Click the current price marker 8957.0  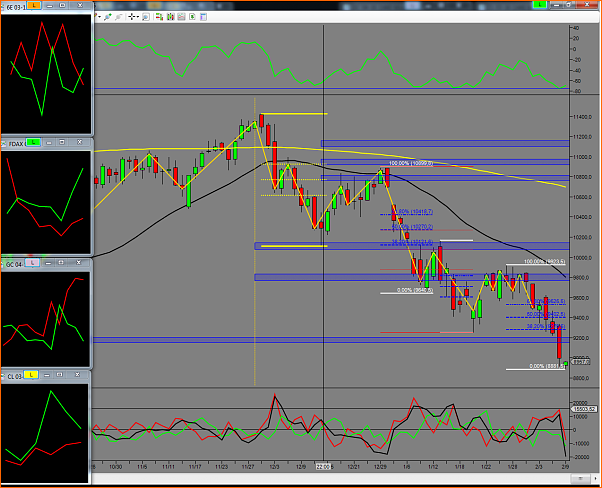coord(580,362)
